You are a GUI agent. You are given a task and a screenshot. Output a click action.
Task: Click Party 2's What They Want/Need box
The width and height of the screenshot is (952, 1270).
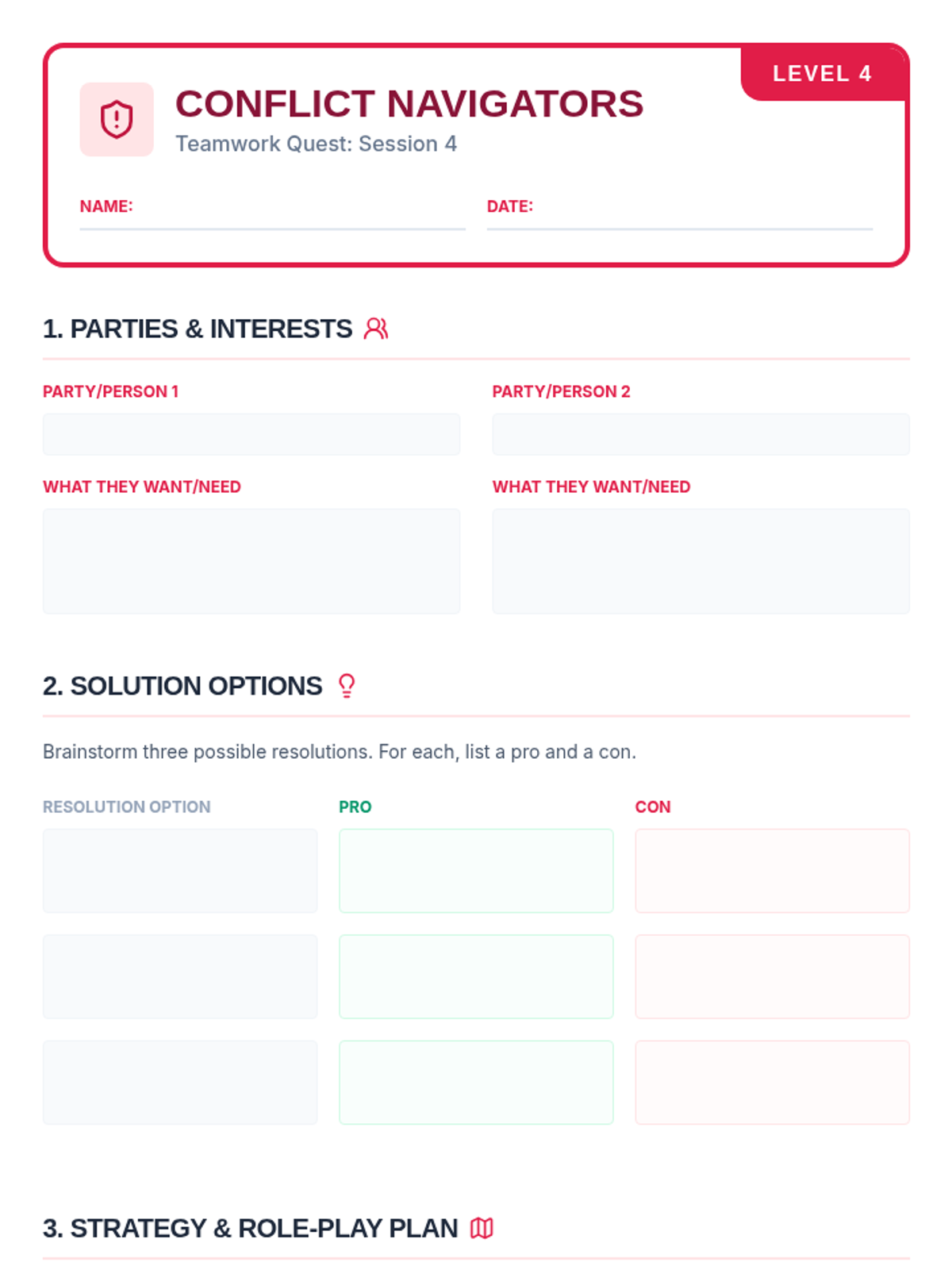701,561
